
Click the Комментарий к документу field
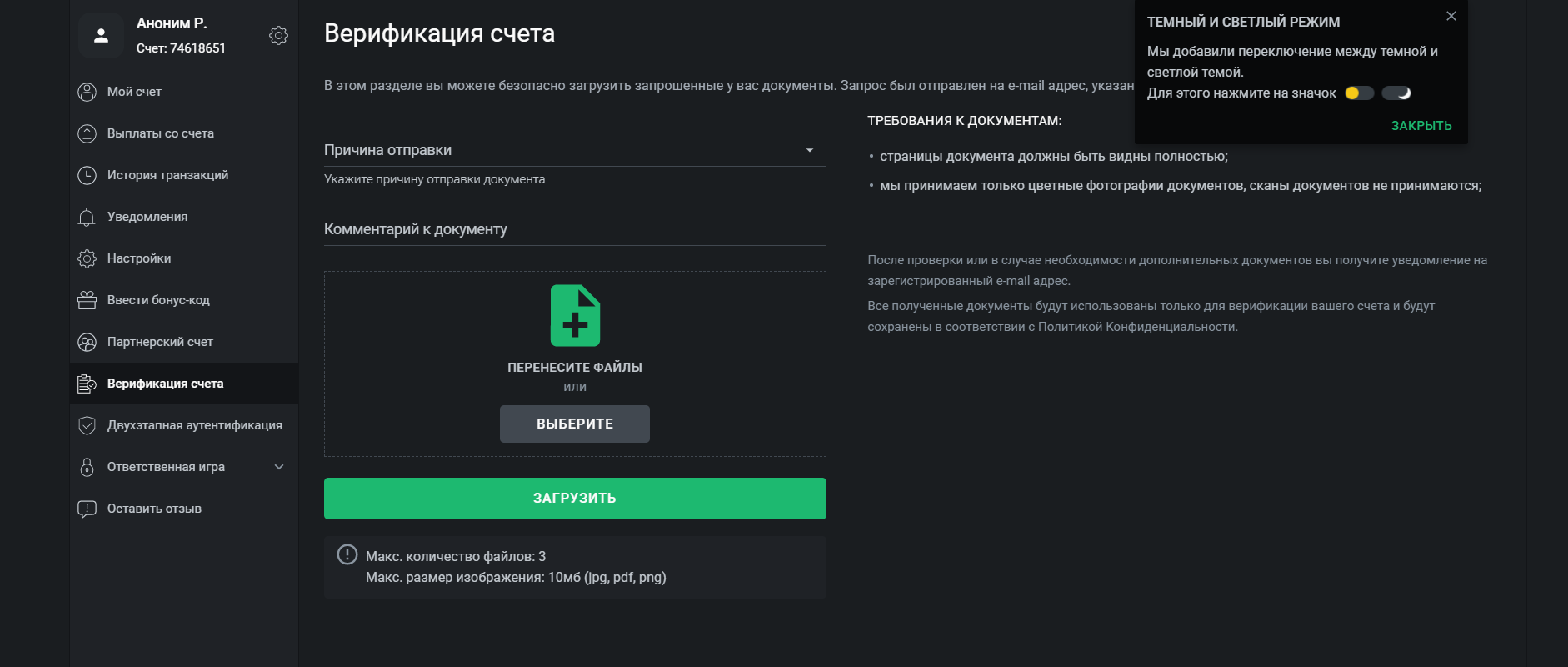point(574,229)
